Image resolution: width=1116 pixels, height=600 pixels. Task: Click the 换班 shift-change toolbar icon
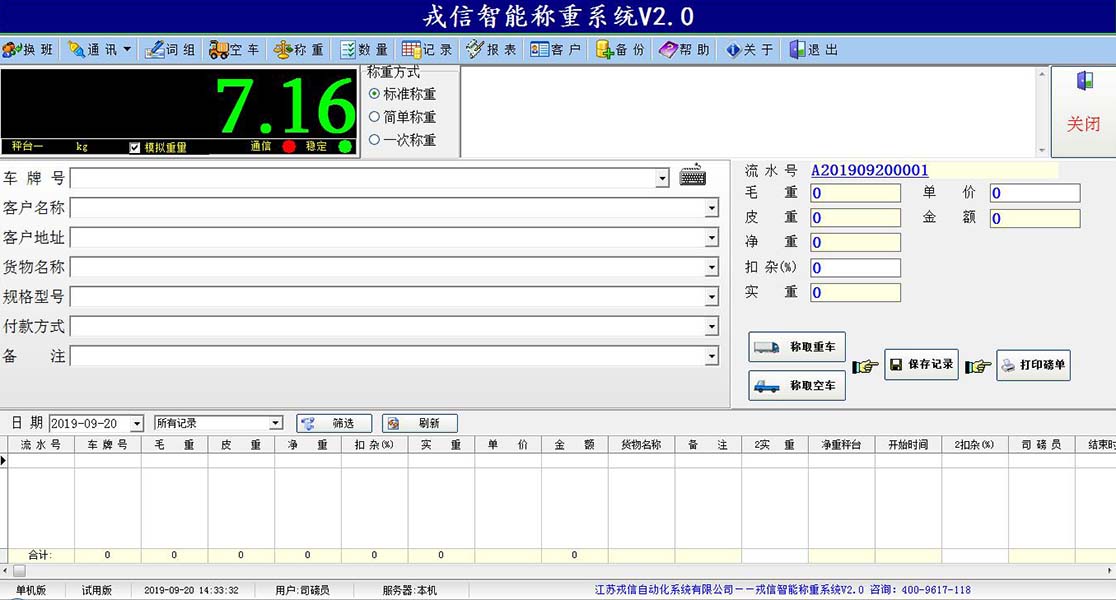(11, 50)
